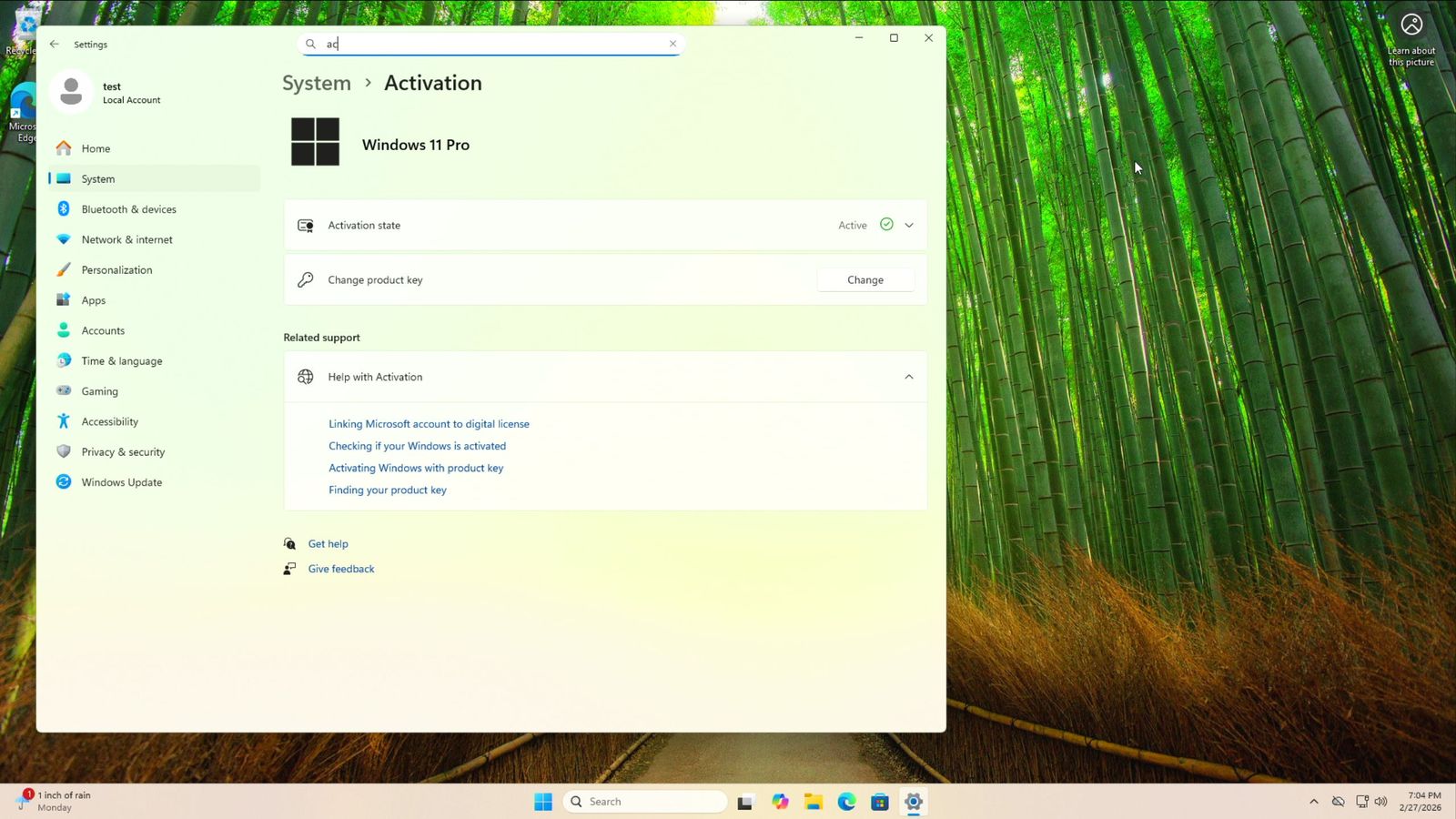Open File Explorer from the taskbar
1456x819 pixels.
(x=813, y=802)
